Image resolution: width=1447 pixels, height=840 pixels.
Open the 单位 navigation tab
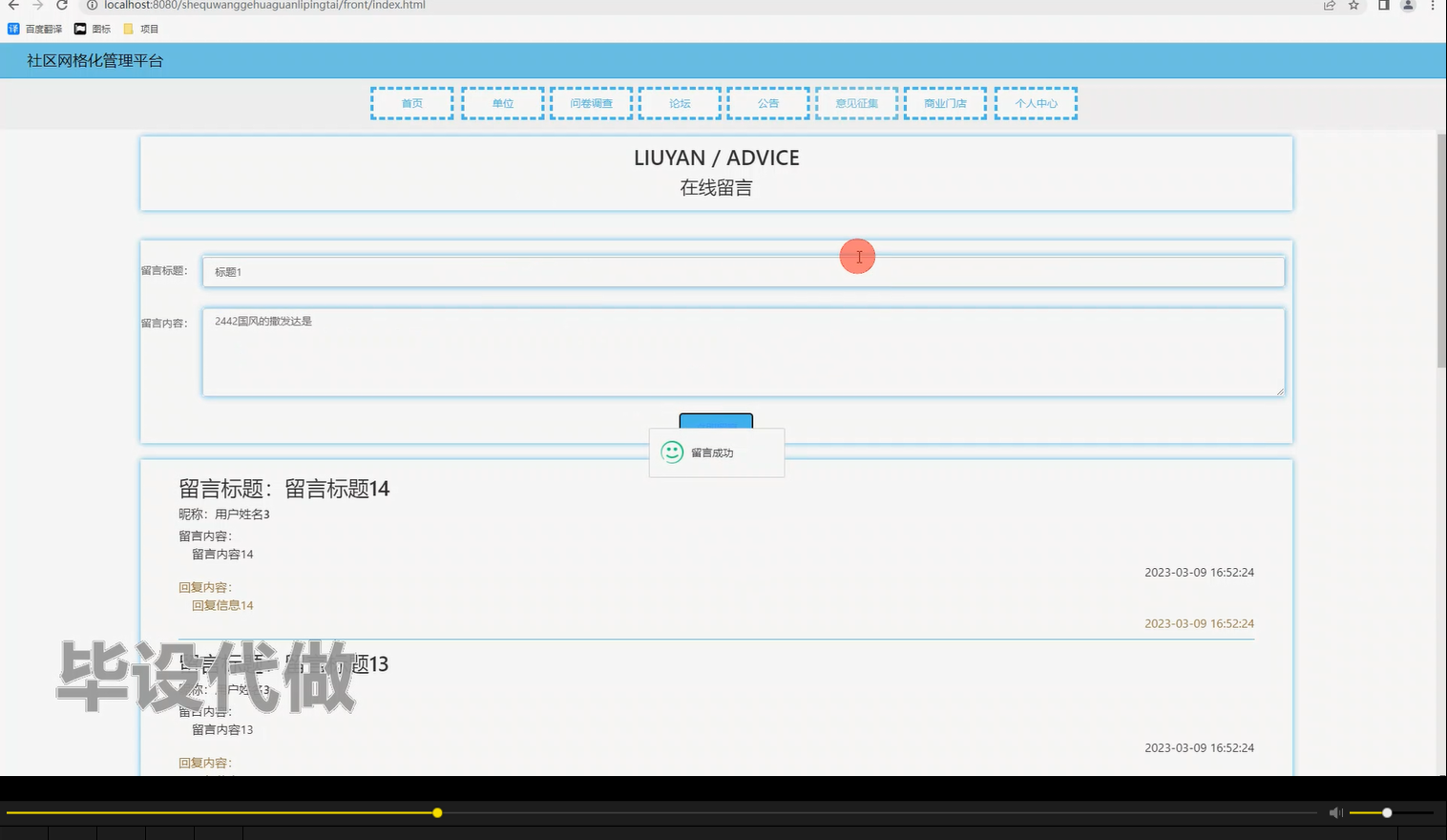503,103
